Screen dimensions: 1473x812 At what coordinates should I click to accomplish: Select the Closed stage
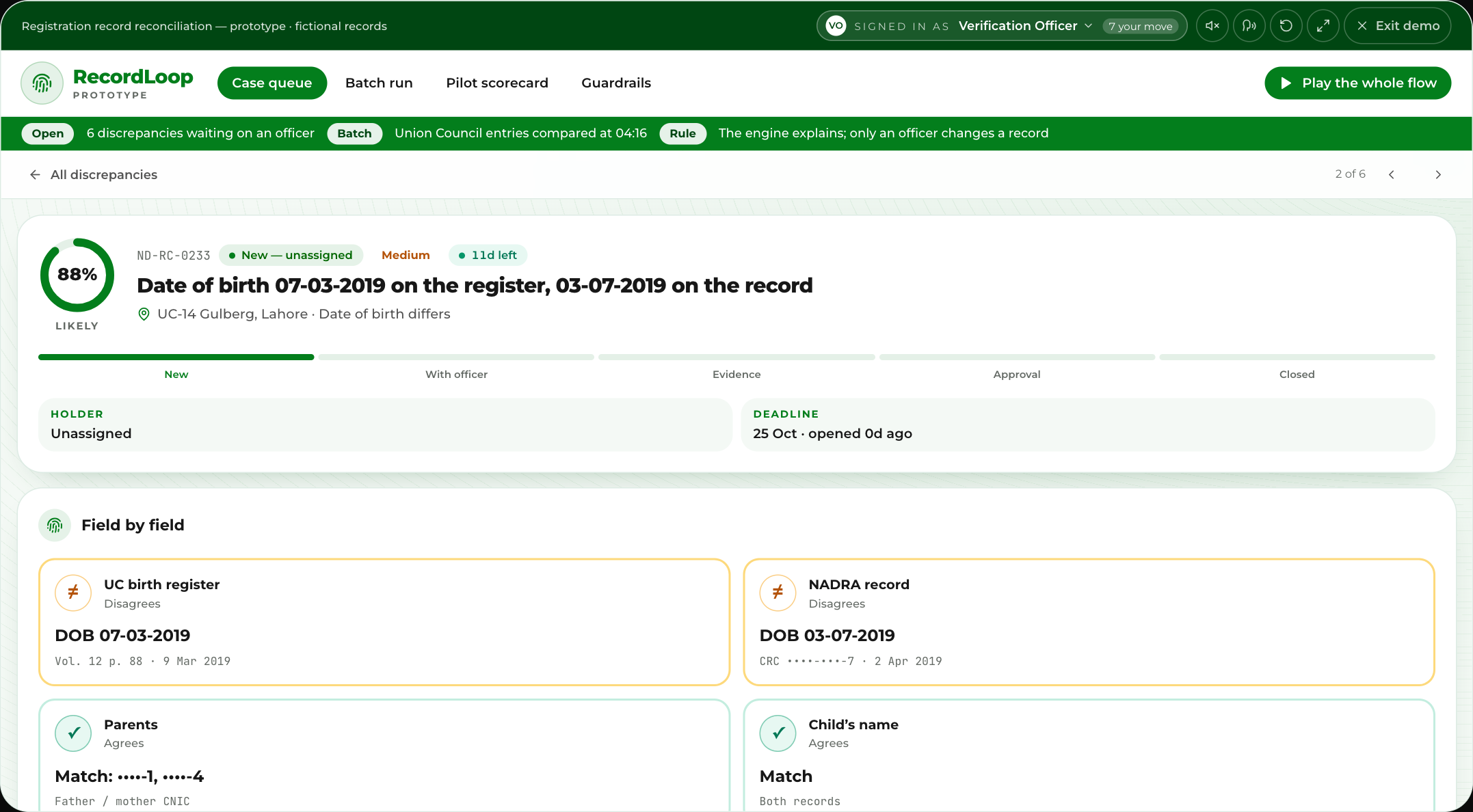[x=1297, y=367]
